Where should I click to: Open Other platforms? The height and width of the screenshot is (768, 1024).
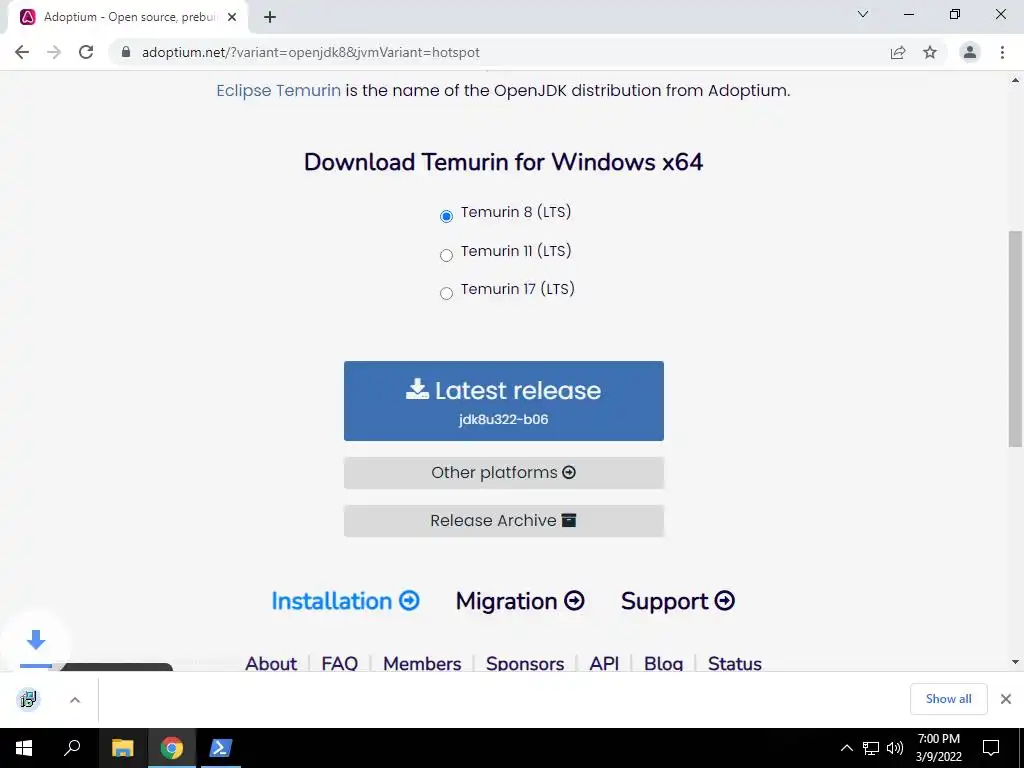coord(504,473)
